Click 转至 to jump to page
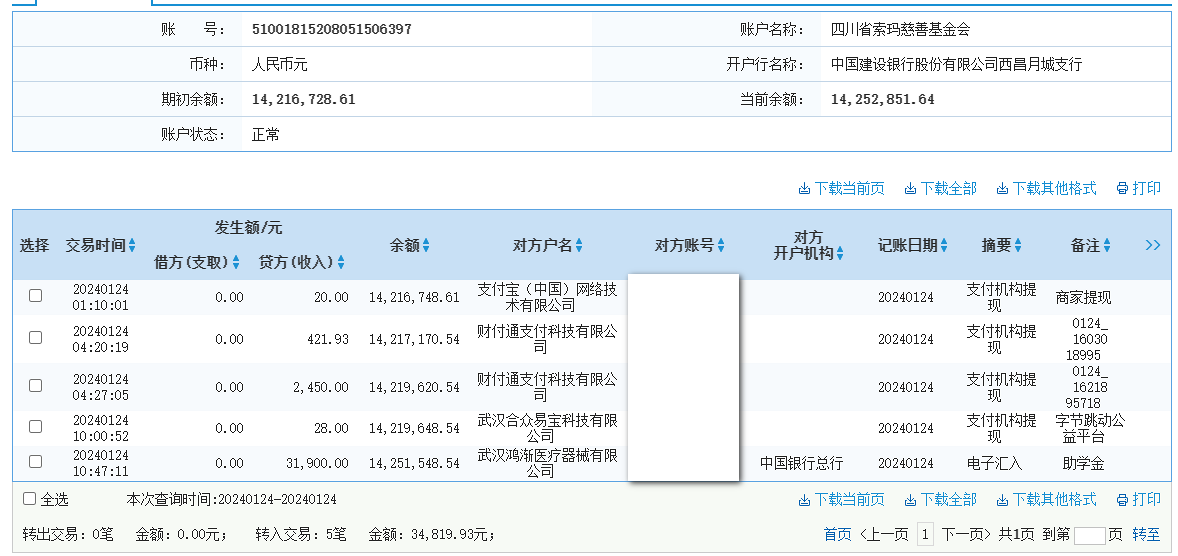This screenshot has width=1178, height=556. pos(1146,534)
